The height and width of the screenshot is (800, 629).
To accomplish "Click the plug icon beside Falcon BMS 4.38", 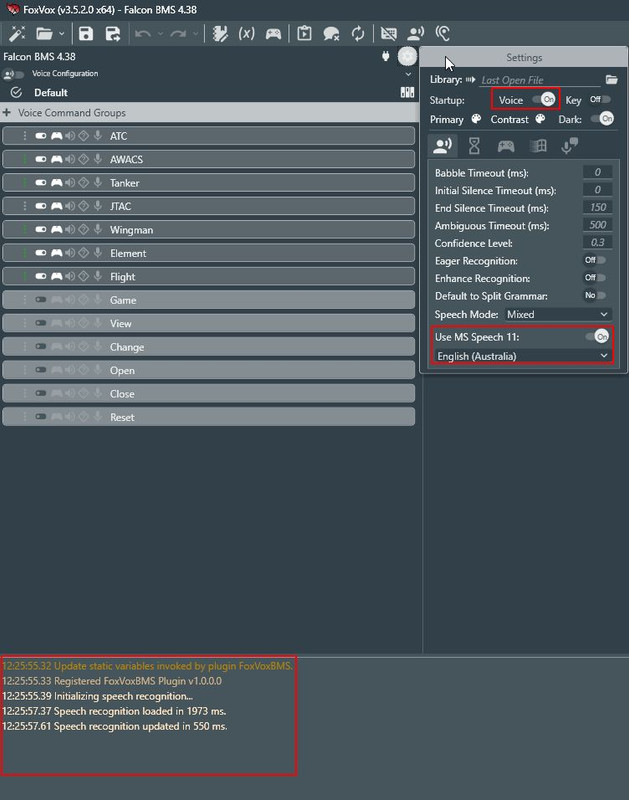I will 386,56.
